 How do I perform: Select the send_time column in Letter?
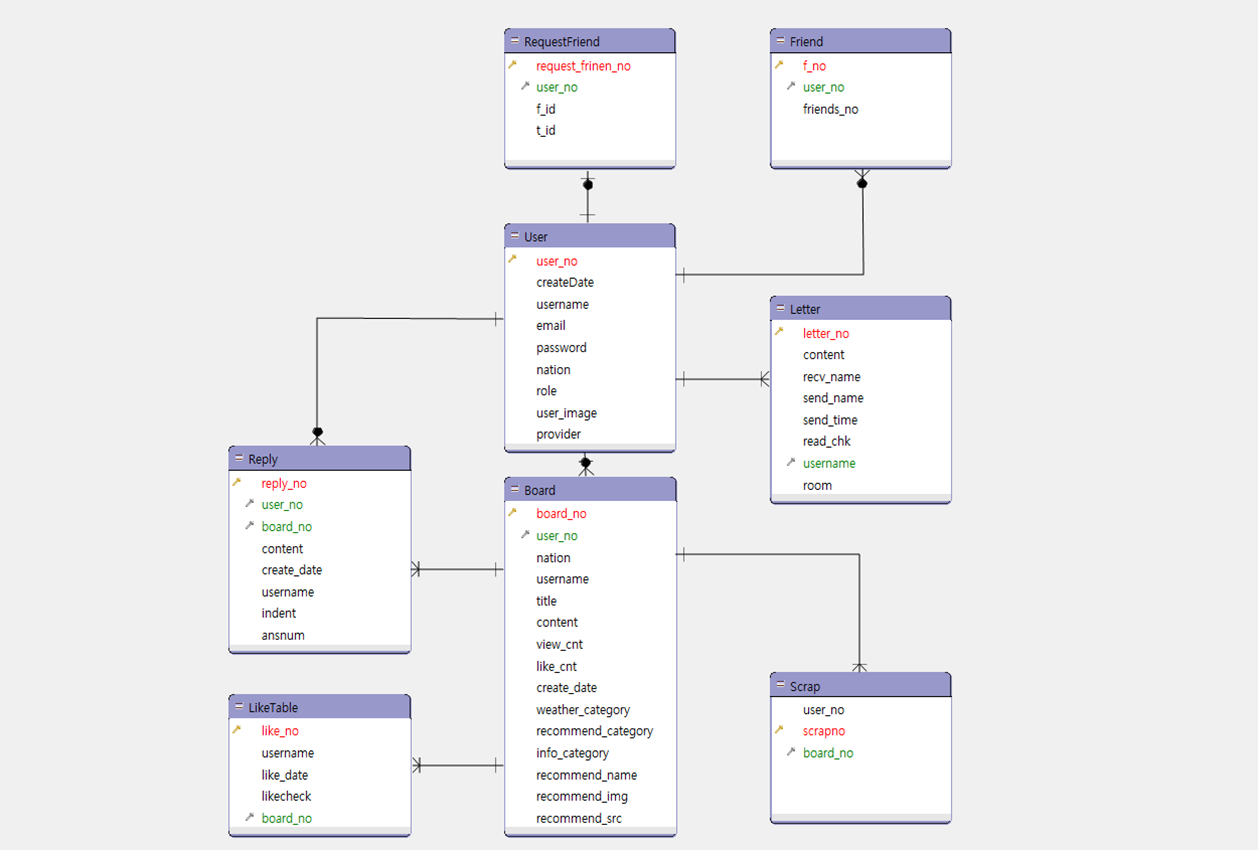click(830, 420)
